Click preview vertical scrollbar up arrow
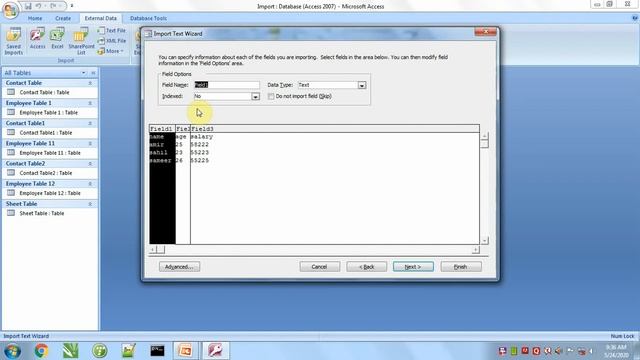This screenshot has width=640, height=360. (x=484, y=136)
